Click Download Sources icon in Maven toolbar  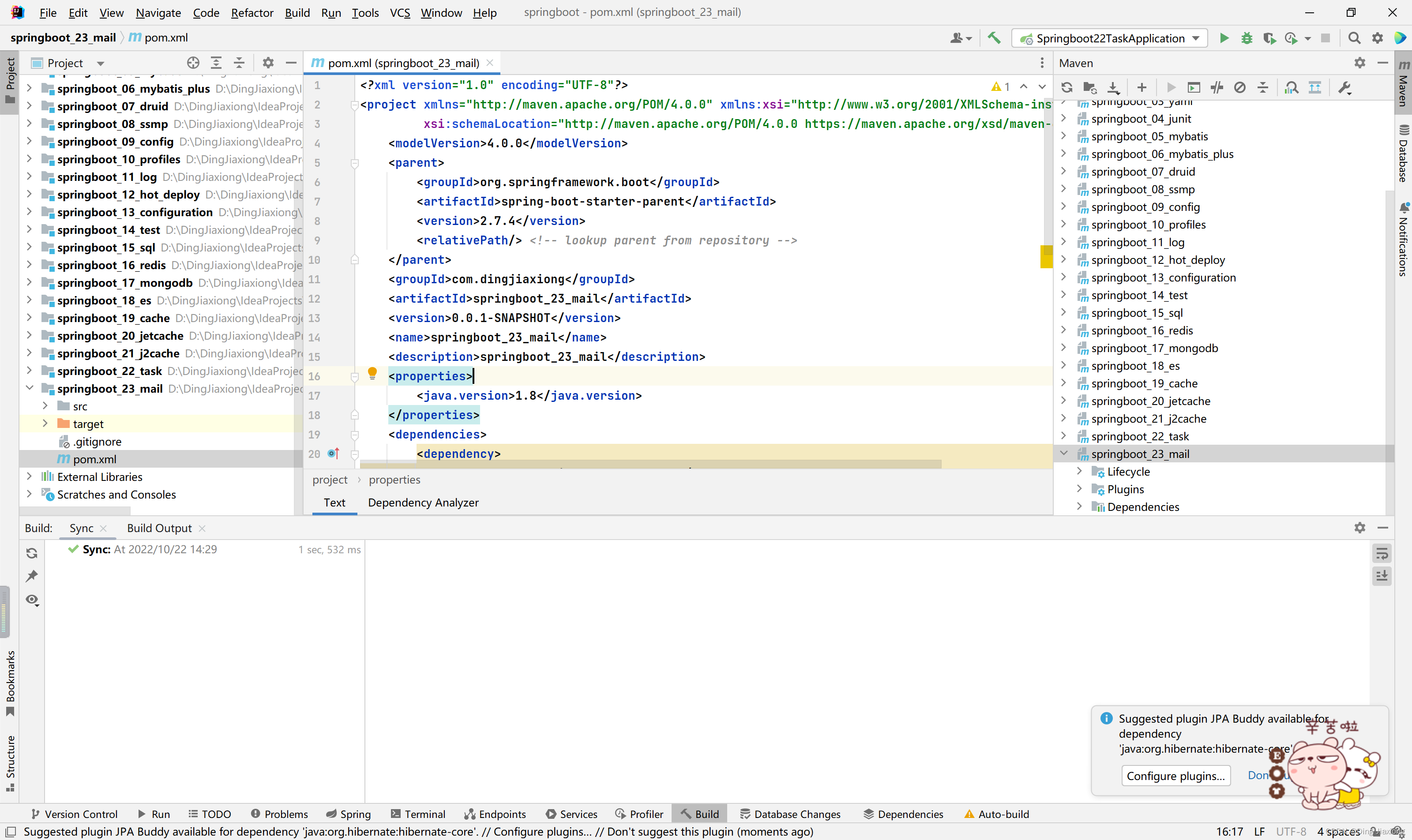(x=1113, y=87)
